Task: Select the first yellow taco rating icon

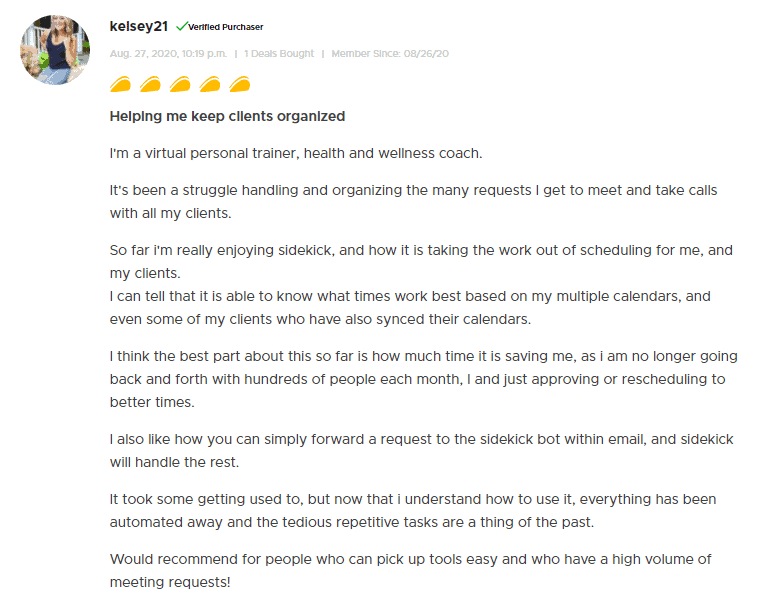Action: point(120,84)
